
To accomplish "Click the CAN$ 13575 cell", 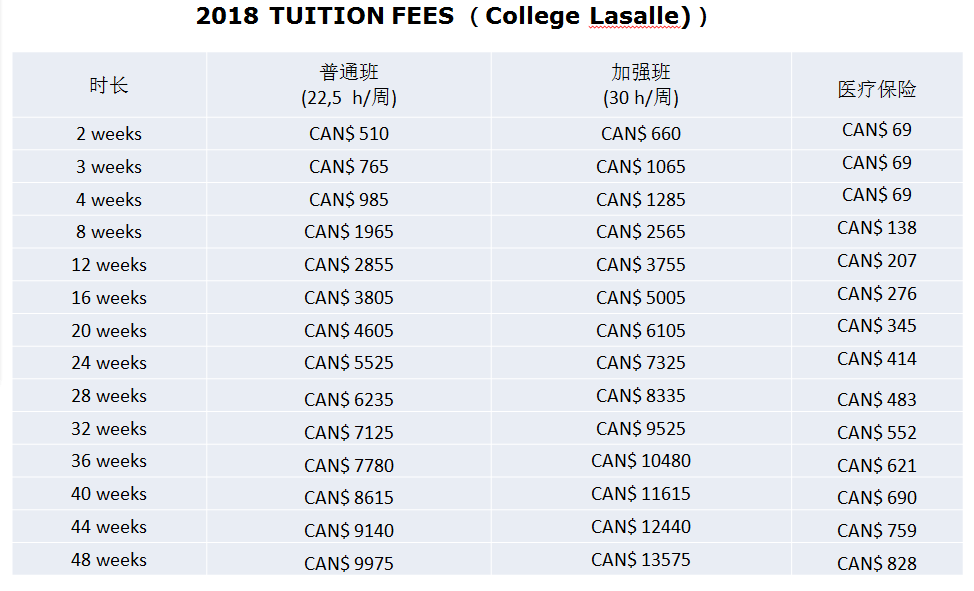I will (641, 559).
